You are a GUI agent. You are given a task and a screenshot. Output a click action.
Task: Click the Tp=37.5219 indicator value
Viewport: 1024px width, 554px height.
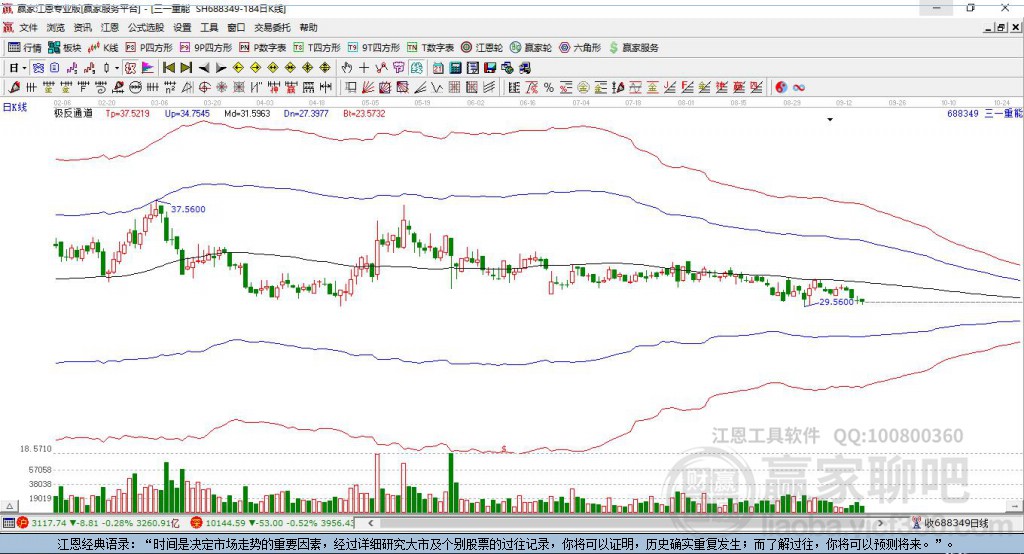[x=127, y=113]
